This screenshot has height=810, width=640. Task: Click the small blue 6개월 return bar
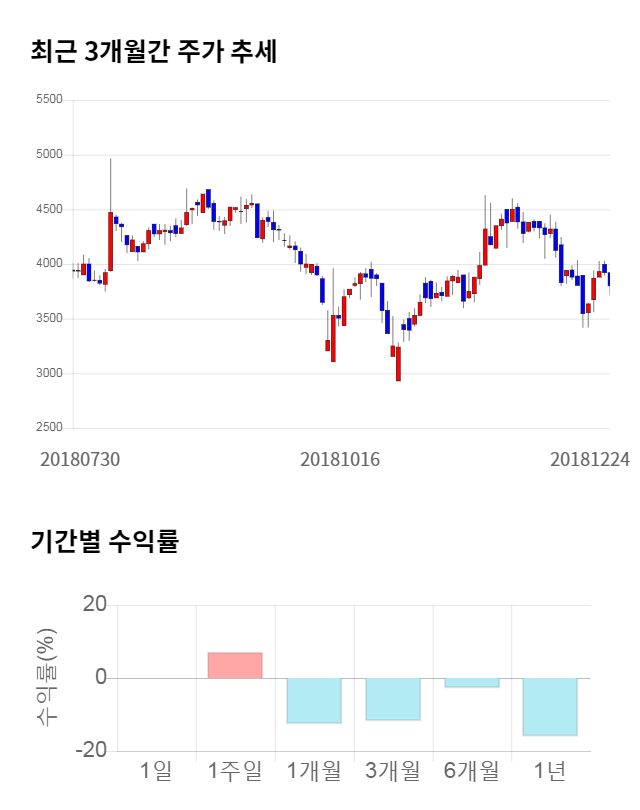[x=471, y=683]
